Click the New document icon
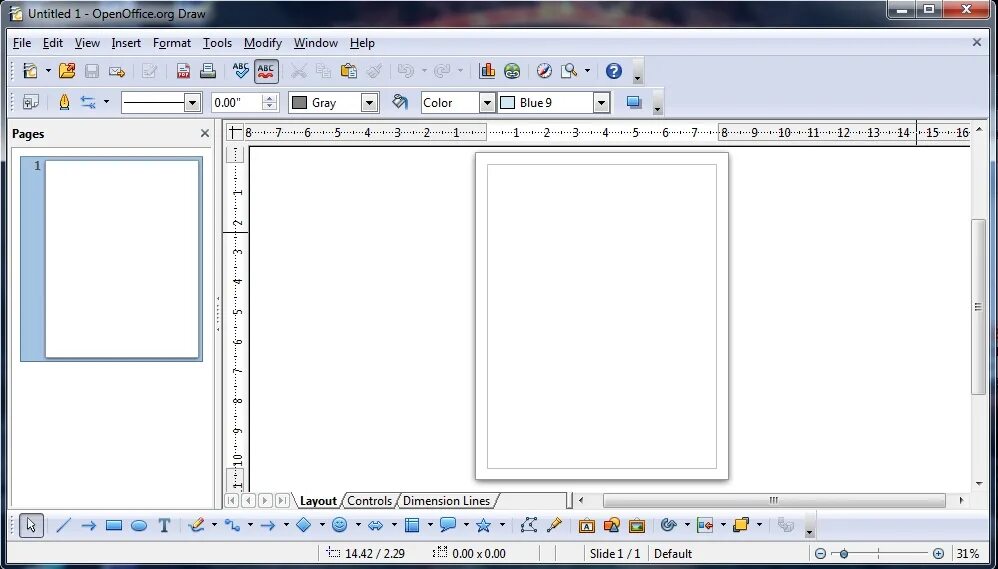This screenshot has width=998, height=569. click(30, 71)
